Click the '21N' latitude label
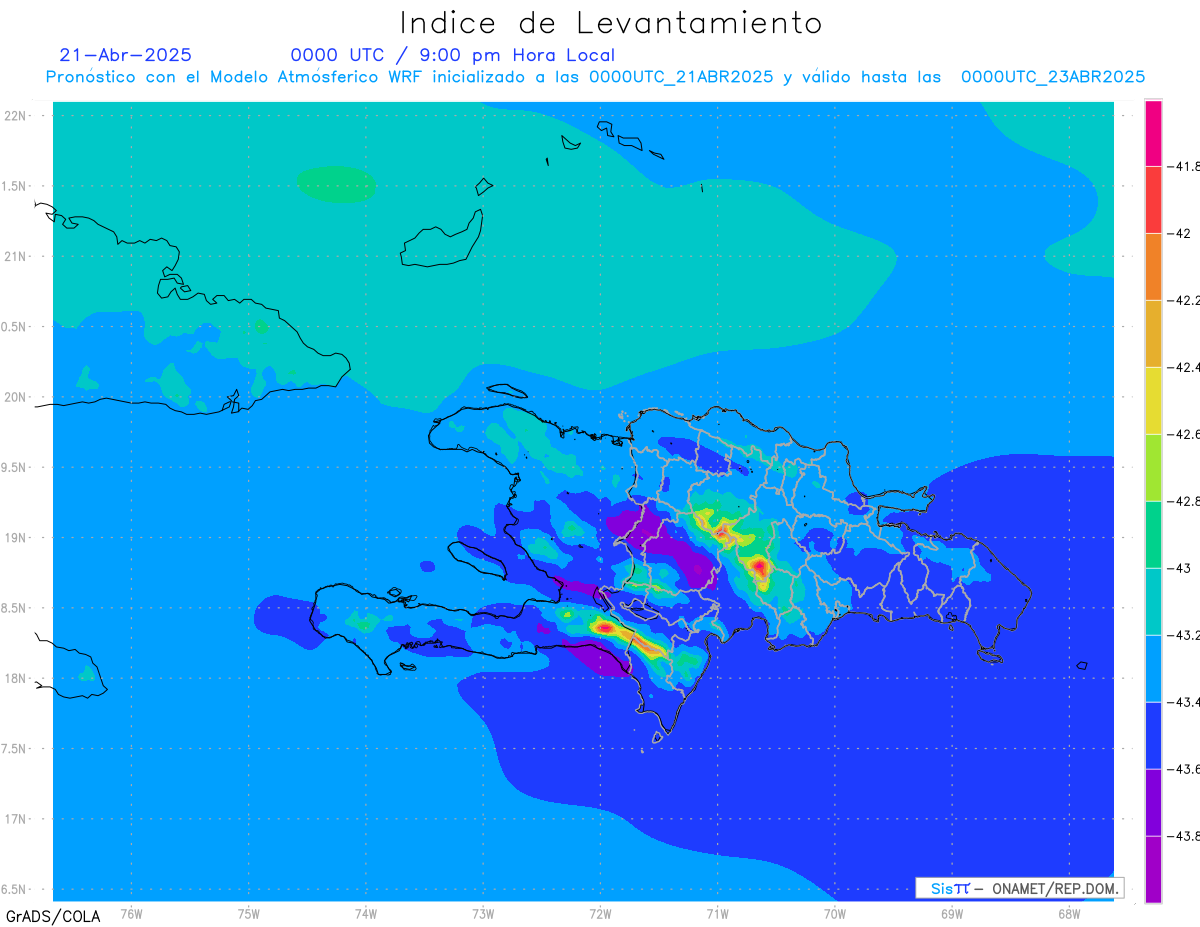The height and width of the screenshot is (927, 1200). 15,256
